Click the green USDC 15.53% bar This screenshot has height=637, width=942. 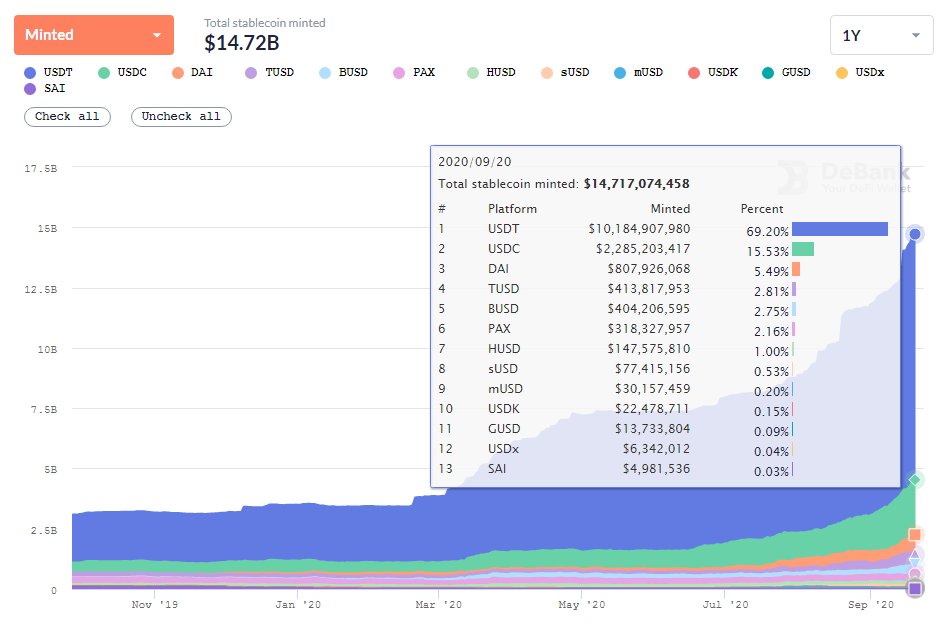[803, 249]
